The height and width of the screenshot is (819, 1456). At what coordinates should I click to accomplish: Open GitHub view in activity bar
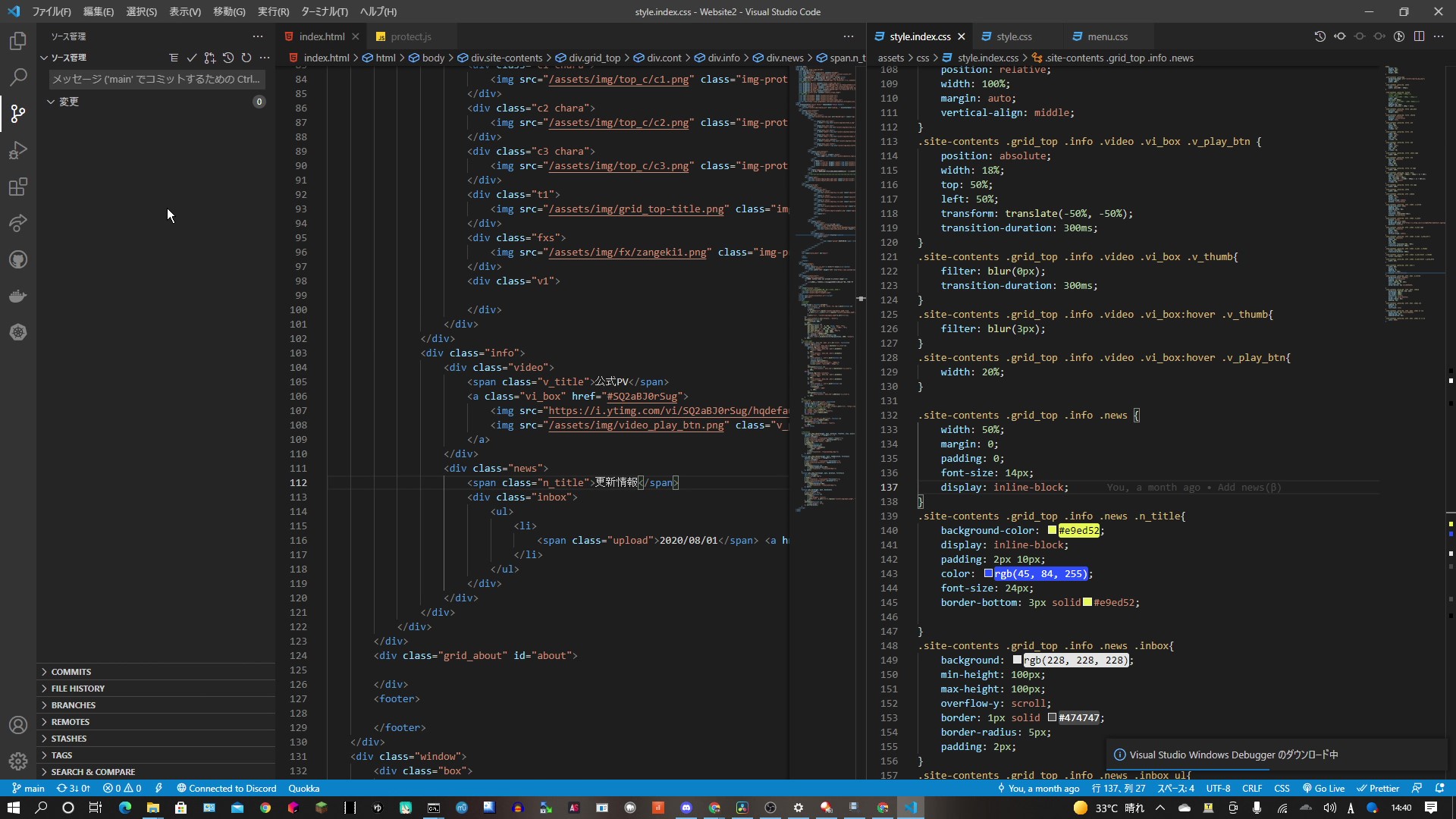click(x=18, y=259)
